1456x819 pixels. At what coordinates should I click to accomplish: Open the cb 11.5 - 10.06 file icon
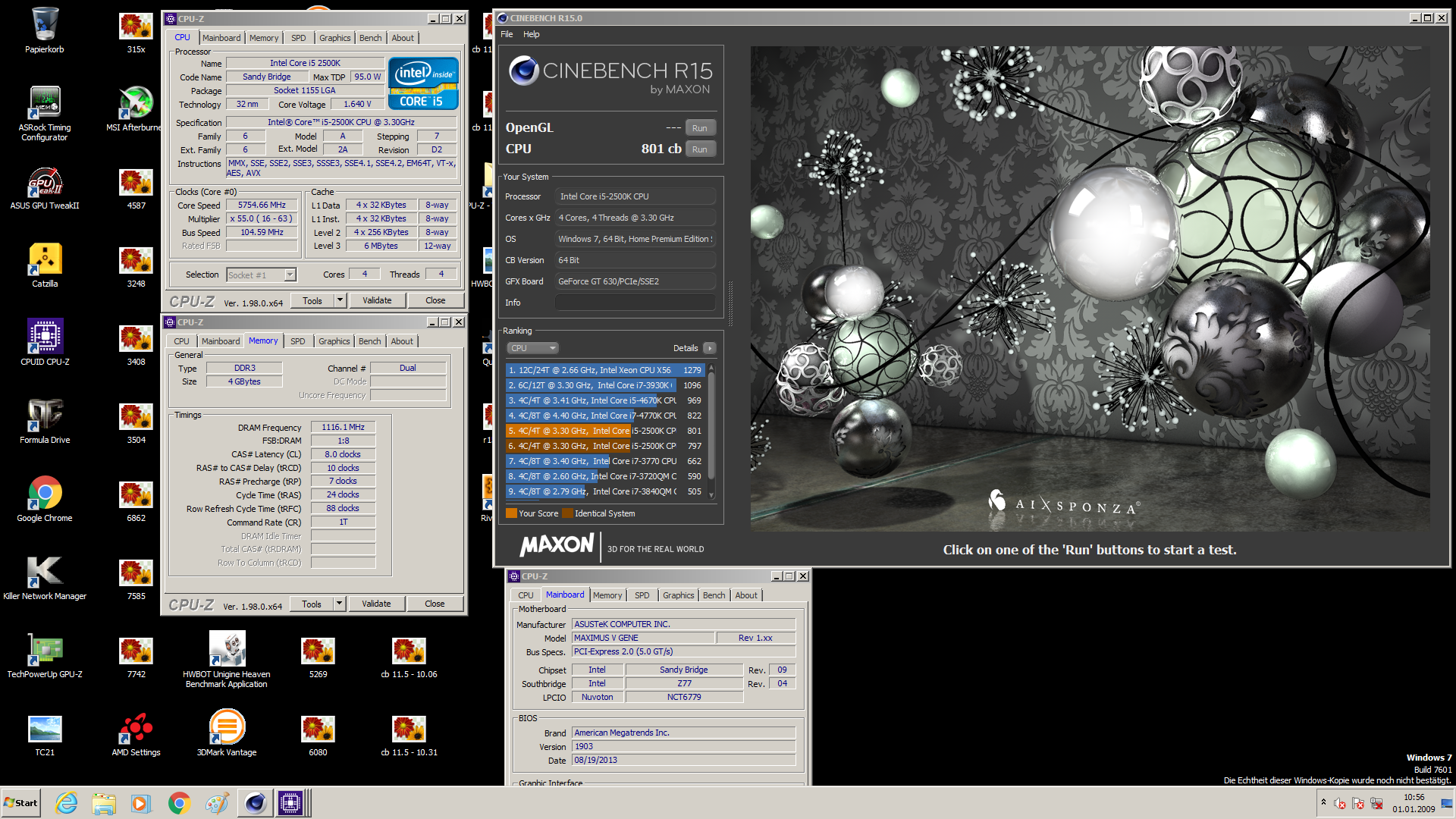tap(409, 657)
